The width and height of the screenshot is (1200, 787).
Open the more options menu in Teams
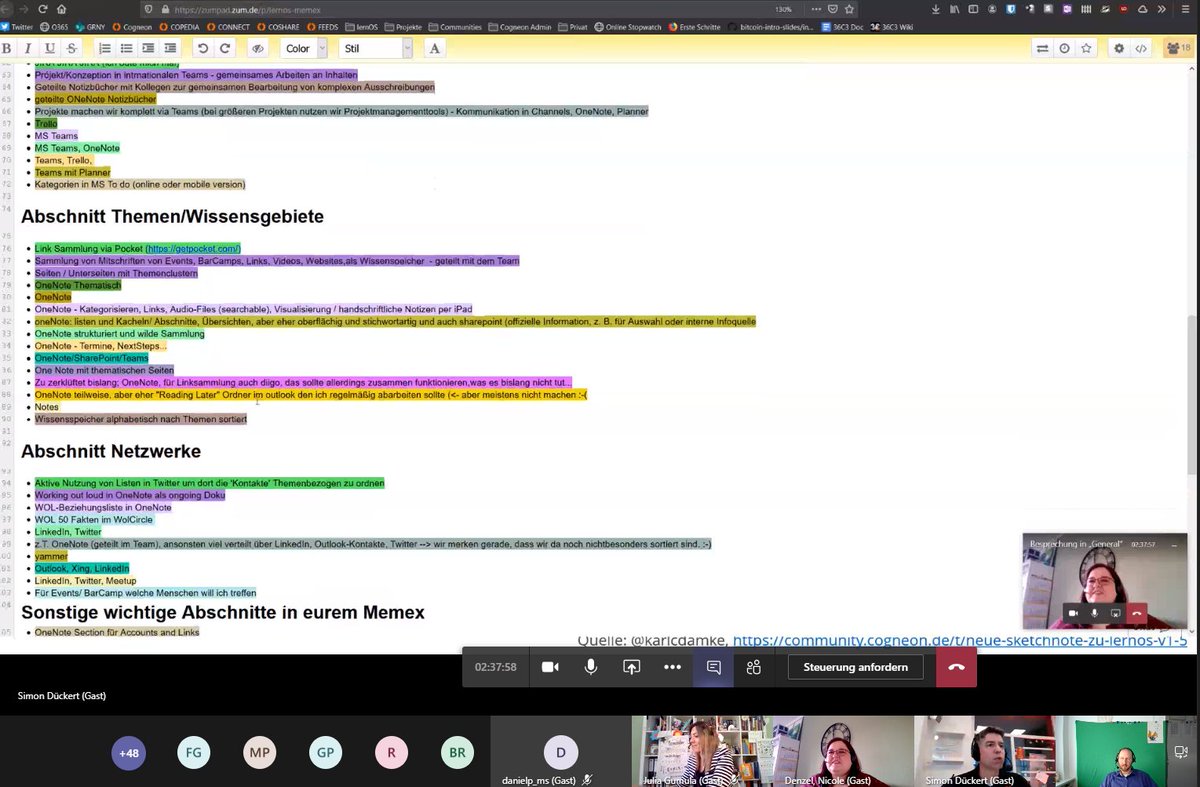pos(674,667)
